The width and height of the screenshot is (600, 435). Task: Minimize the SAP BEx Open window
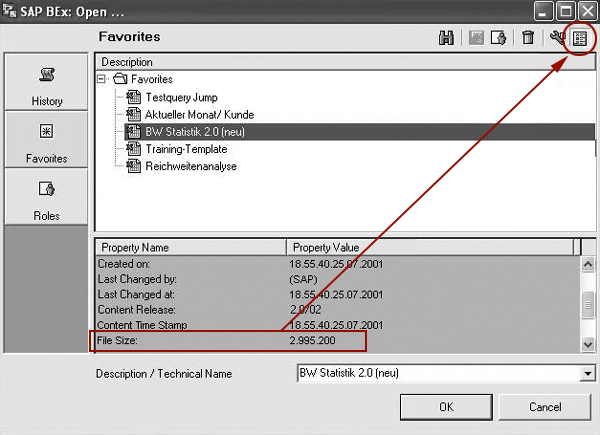click(x=543, y=11)
